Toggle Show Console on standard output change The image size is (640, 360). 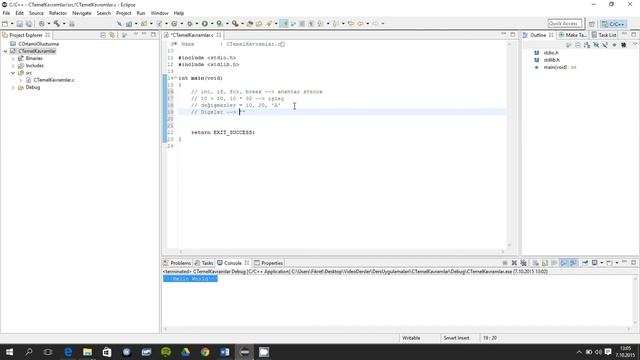click(x=564, y=263)
